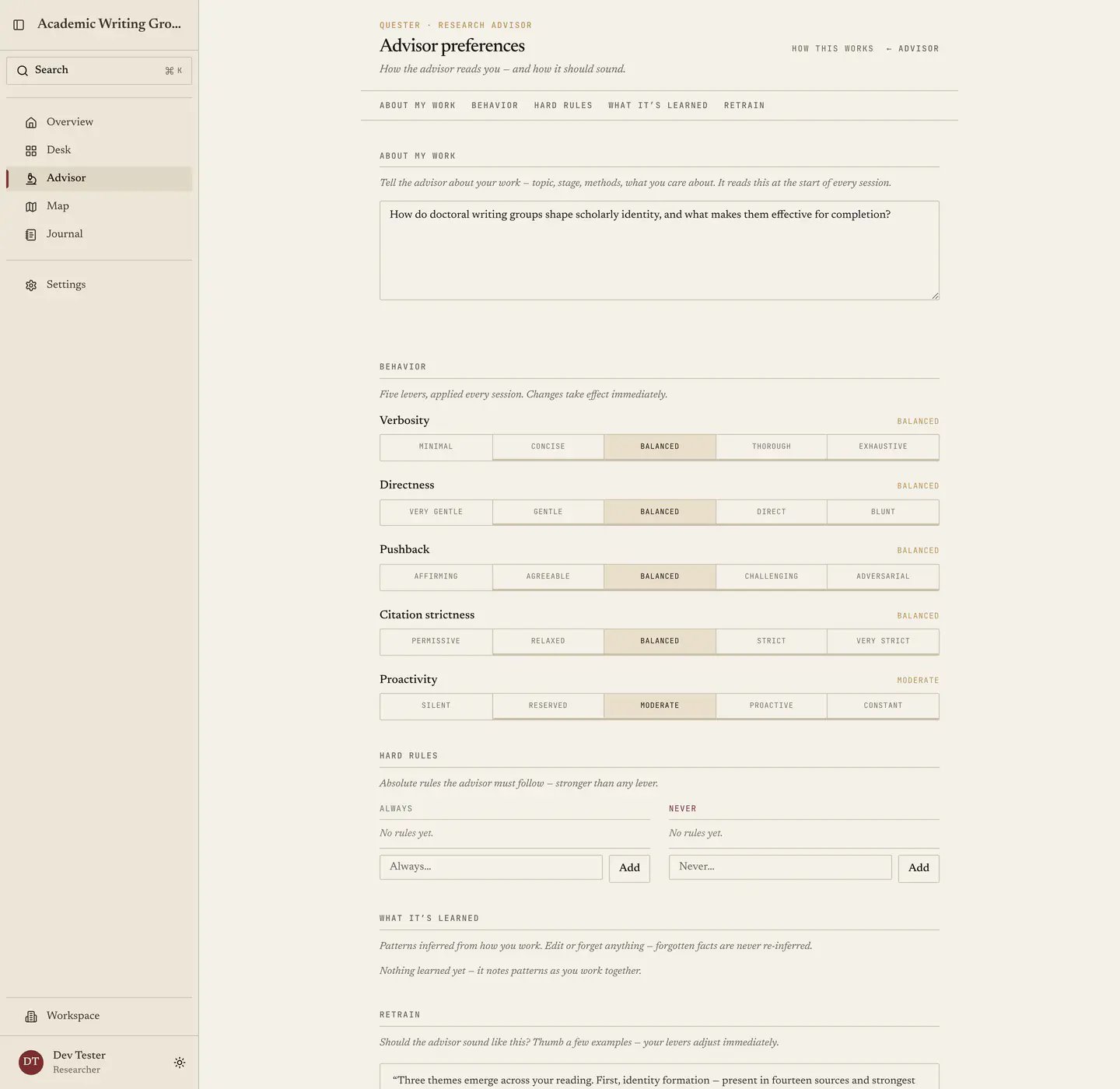This screenshot has height=1089, width=1120.
Task: Set Proactivity to Silent
Action: 436,706
